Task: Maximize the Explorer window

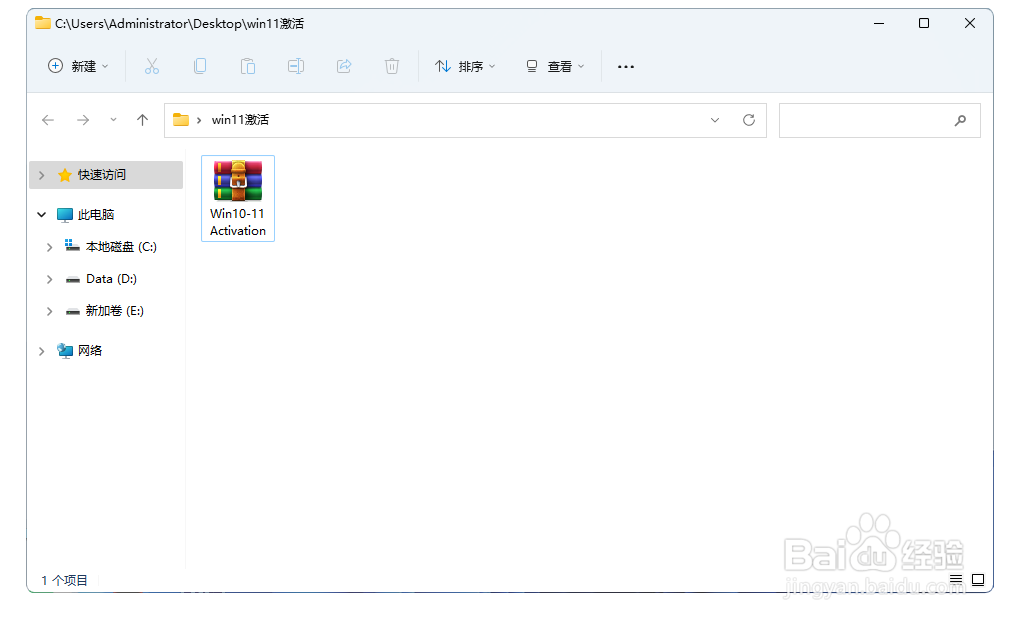Action: point(924,23)
